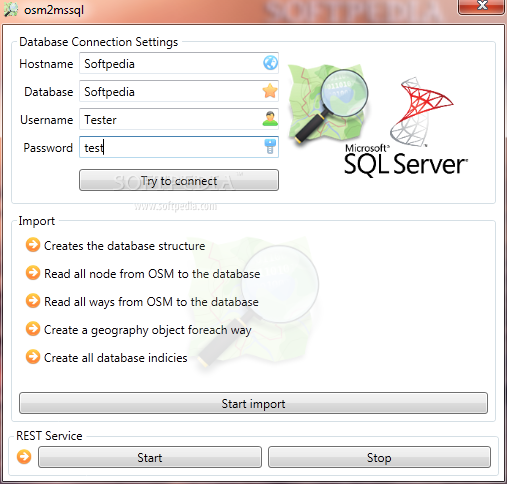Click the Start import button

pyautogui.click(x=253, y=403)
